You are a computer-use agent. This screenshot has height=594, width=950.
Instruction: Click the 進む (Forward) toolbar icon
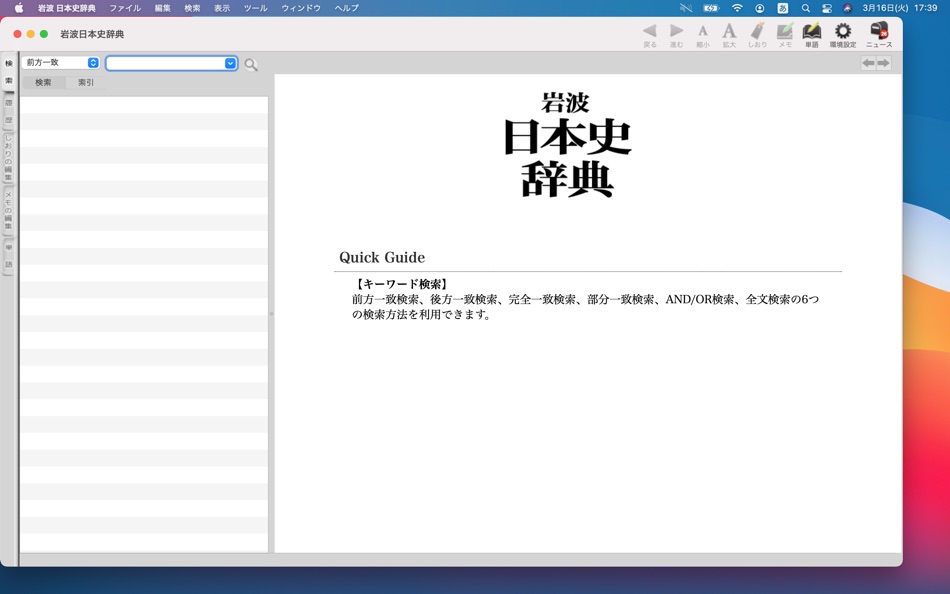click(676, 35)
